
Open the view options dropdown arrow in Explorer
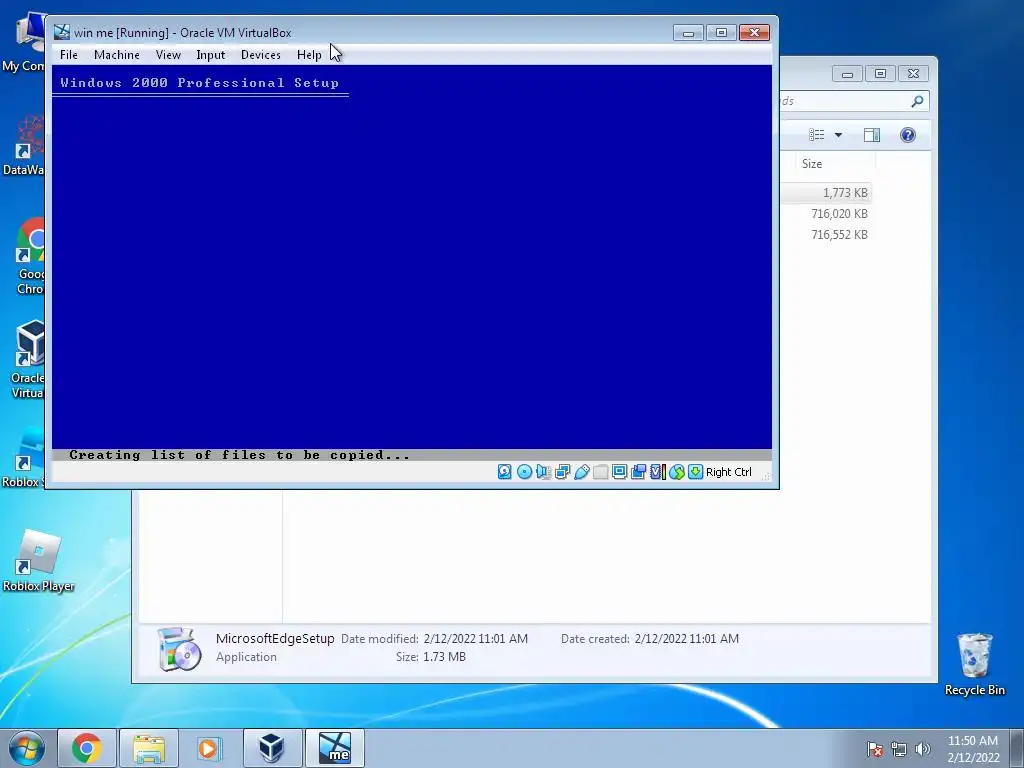point(839,135)
